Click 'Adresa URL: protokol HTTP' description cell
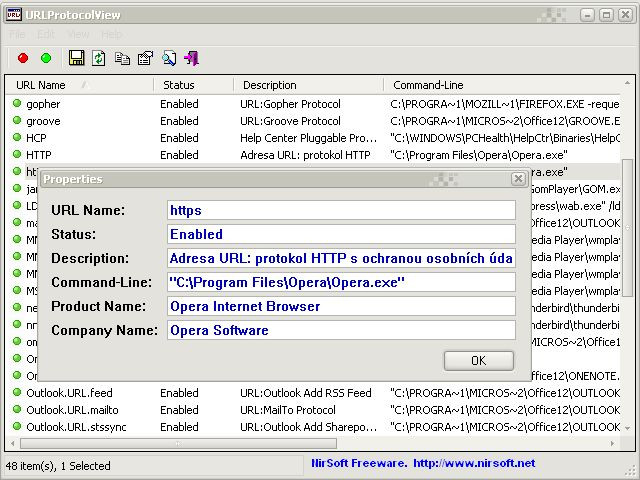 (305, 155)
